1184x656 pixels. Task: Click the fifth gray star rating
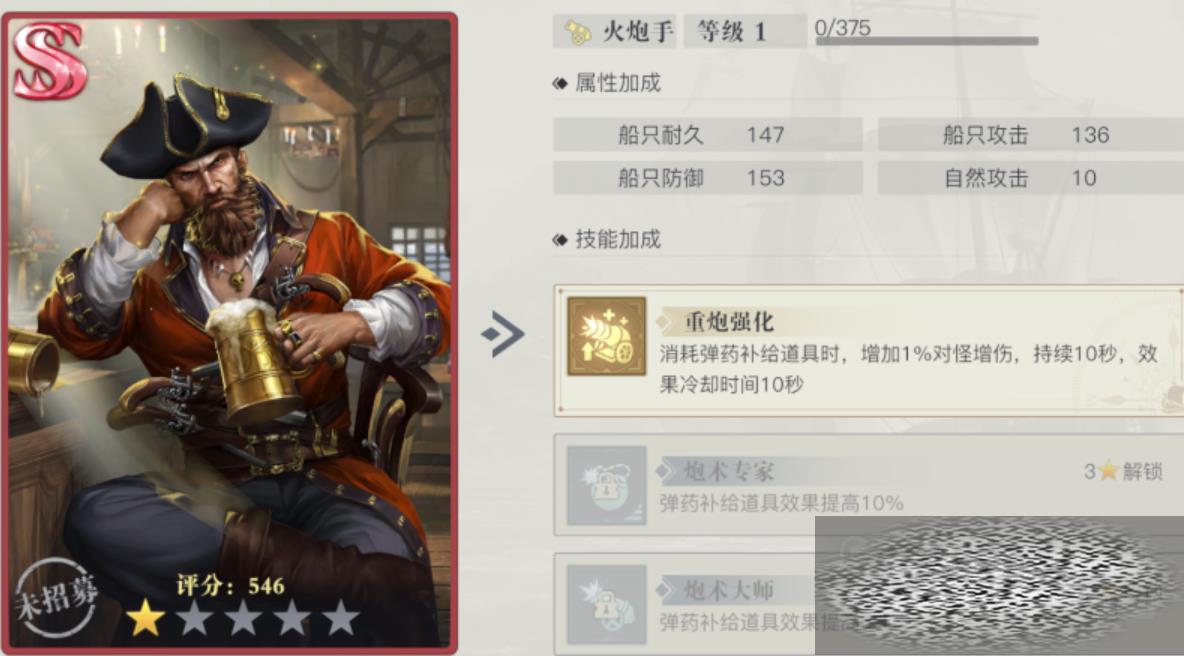(x=341, y=618)
